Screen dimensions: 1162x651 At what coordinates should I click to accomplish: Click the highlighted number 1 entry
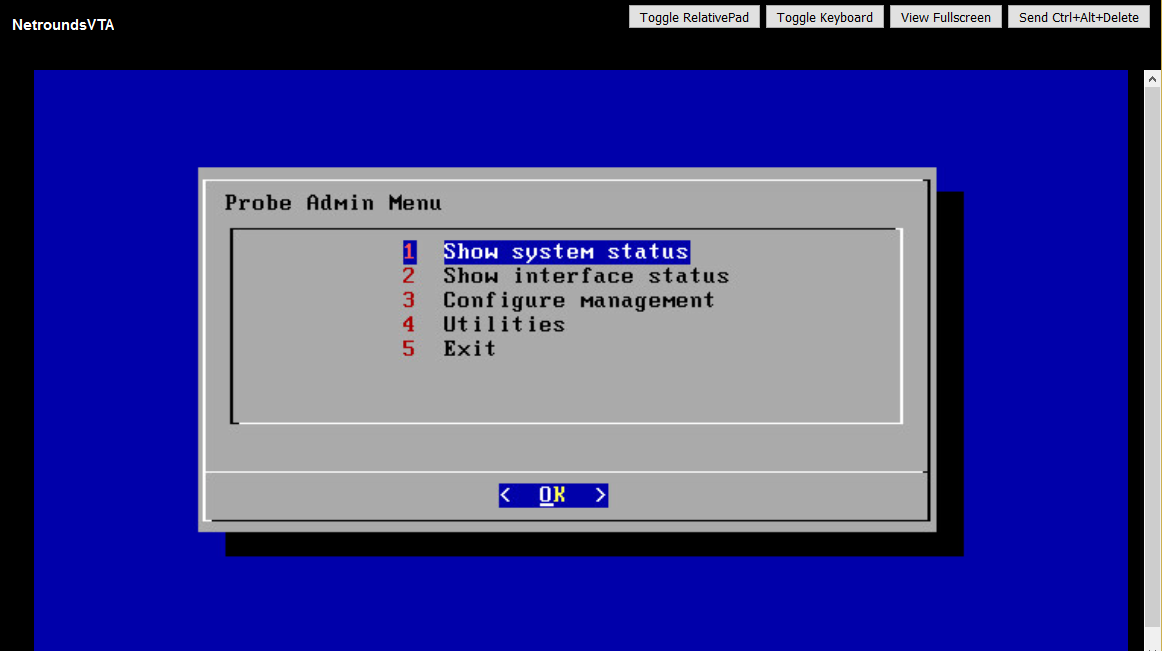(409, 251)
